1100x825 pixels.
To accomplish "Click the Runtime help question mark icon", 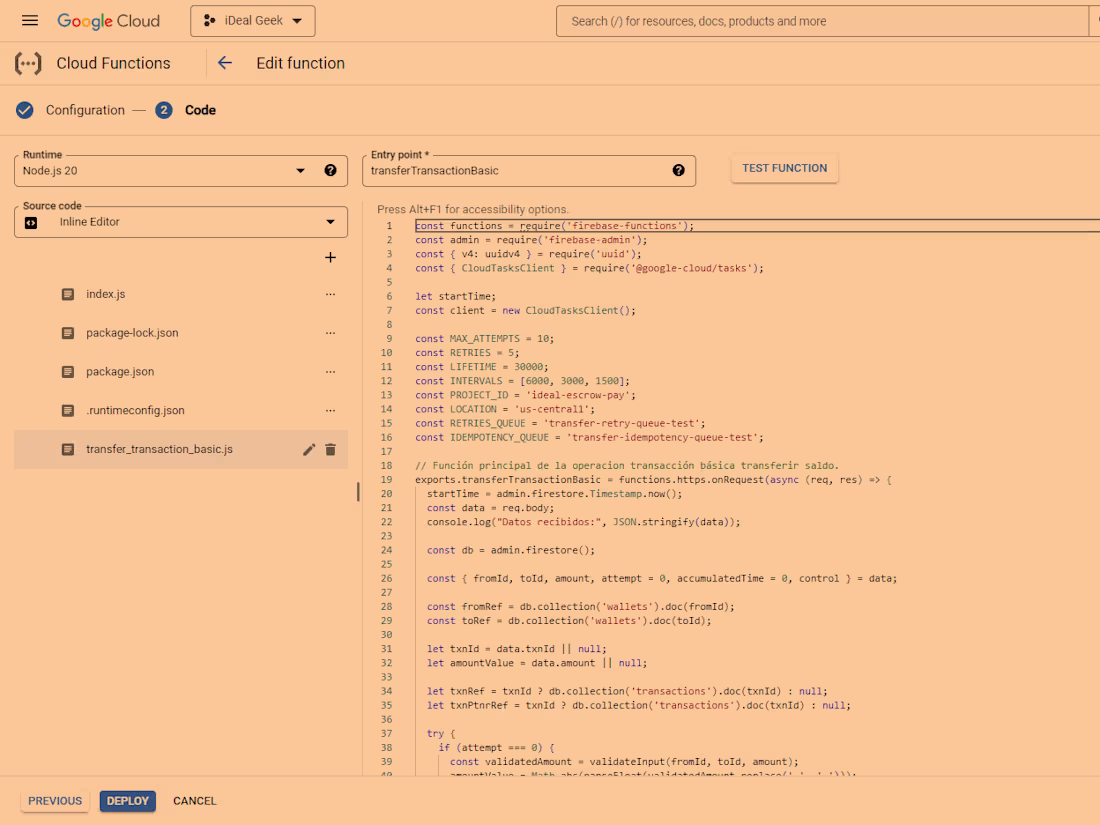I will [330, 171].
